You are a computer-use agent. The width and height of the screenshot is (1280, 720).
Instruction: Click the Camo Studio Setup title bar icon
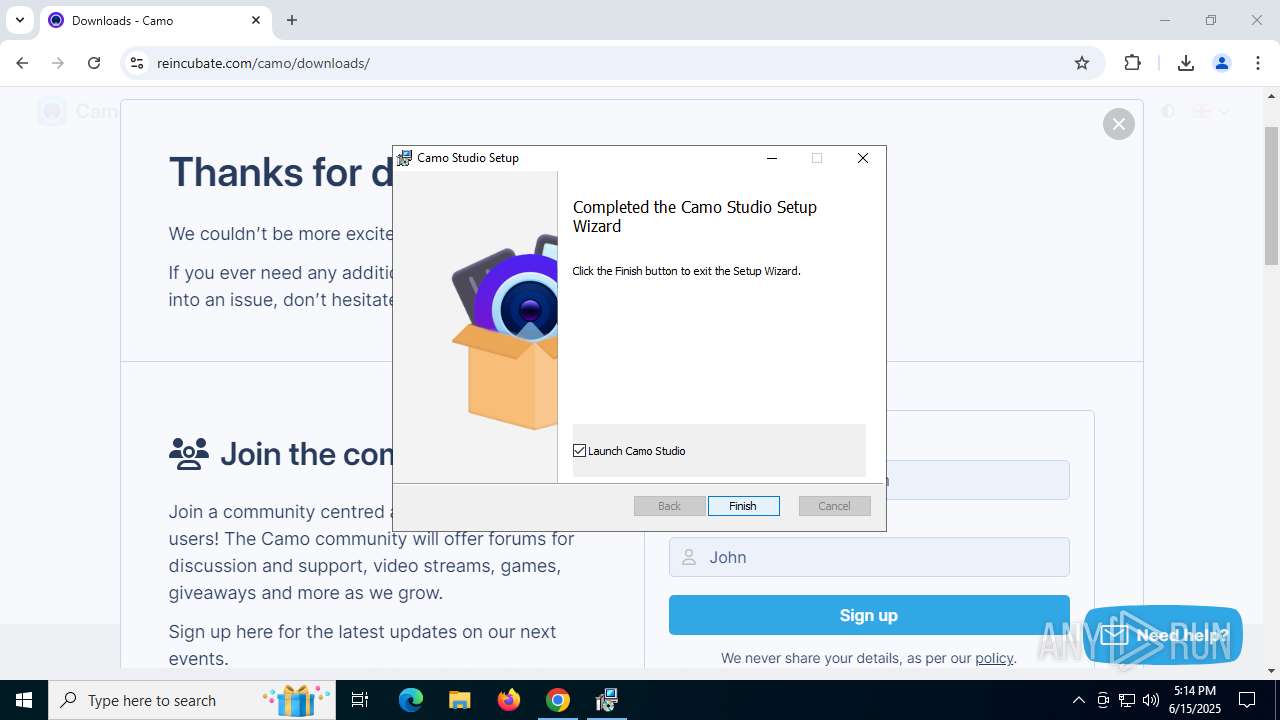(405, 158)
